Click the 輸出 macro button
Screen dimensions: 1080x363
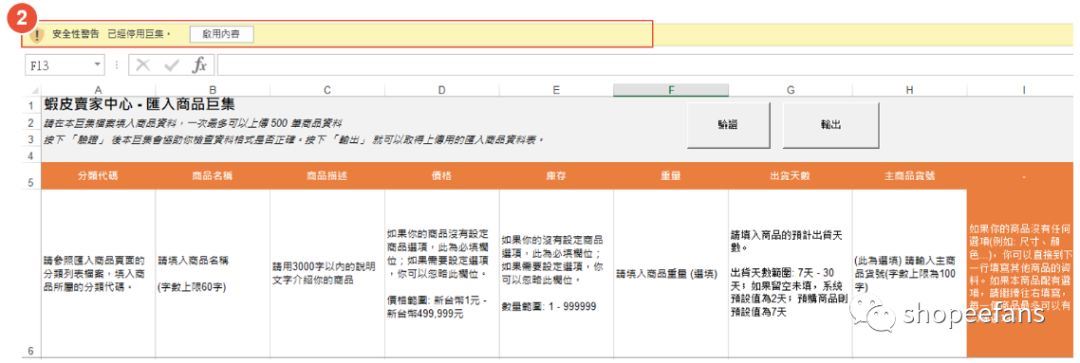pos(831,125)
